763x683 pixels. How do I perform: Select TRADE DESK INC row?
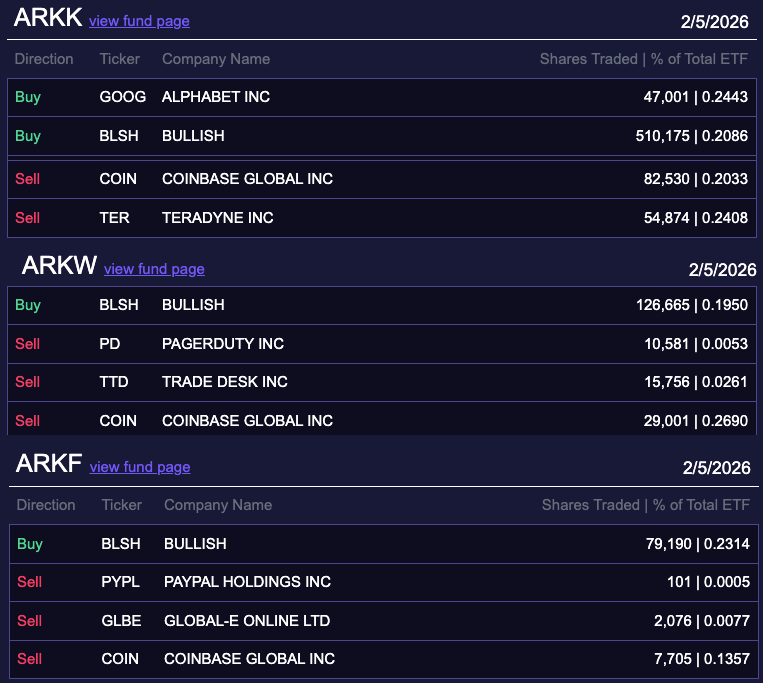(x=225, y=382)
